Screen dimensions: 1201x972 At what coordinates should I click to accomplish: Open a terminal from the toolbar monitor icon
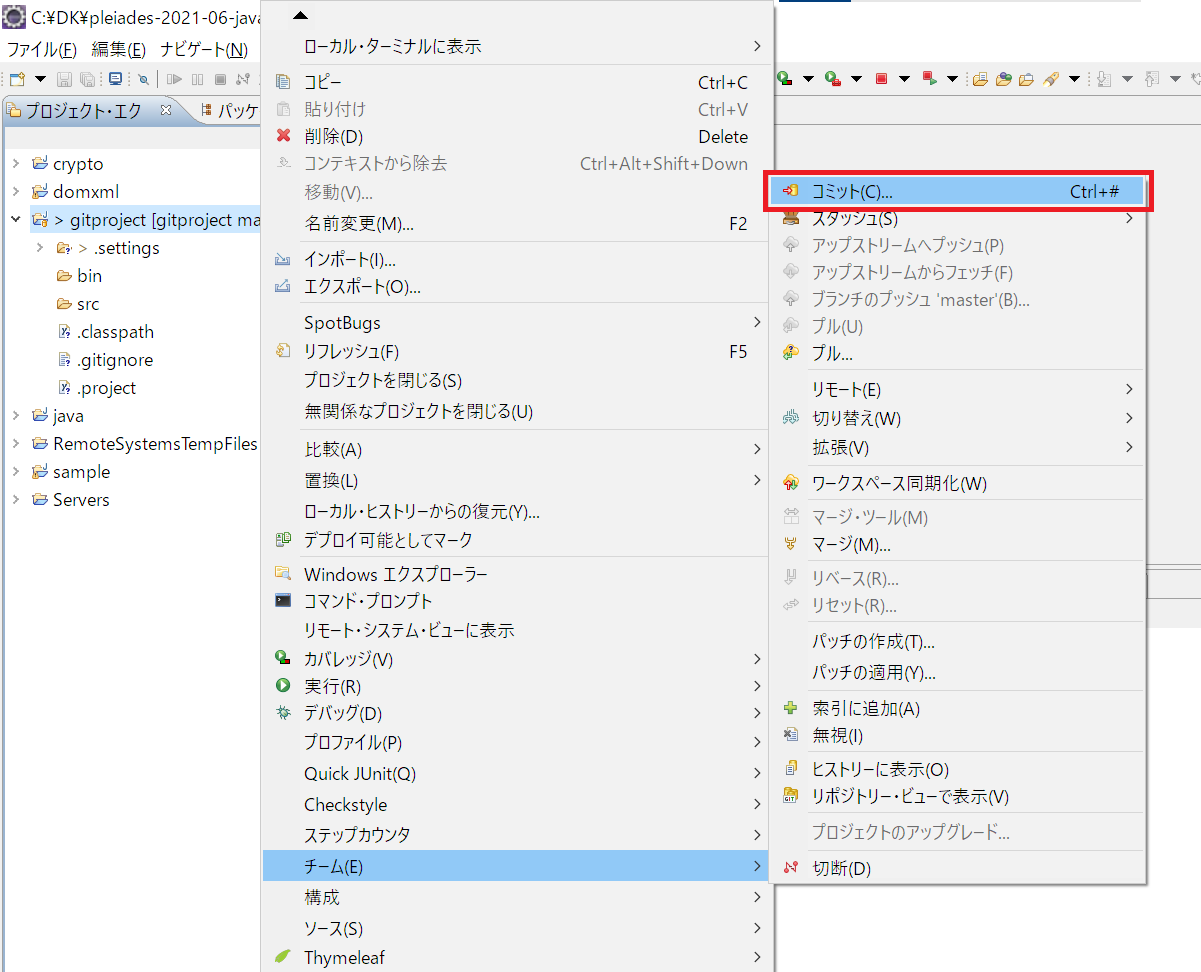(x=115, y=78)
